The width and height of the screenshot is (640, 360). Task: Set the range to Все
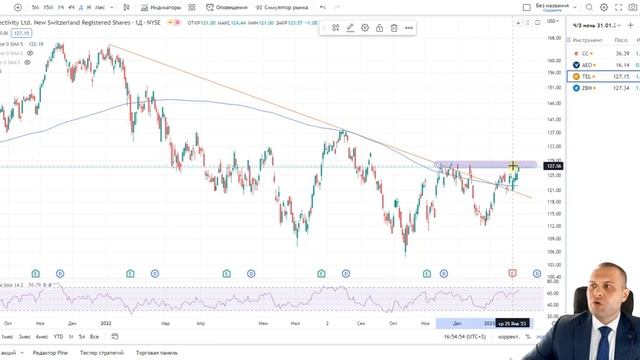pyautogui.click(x=94, y=337)
